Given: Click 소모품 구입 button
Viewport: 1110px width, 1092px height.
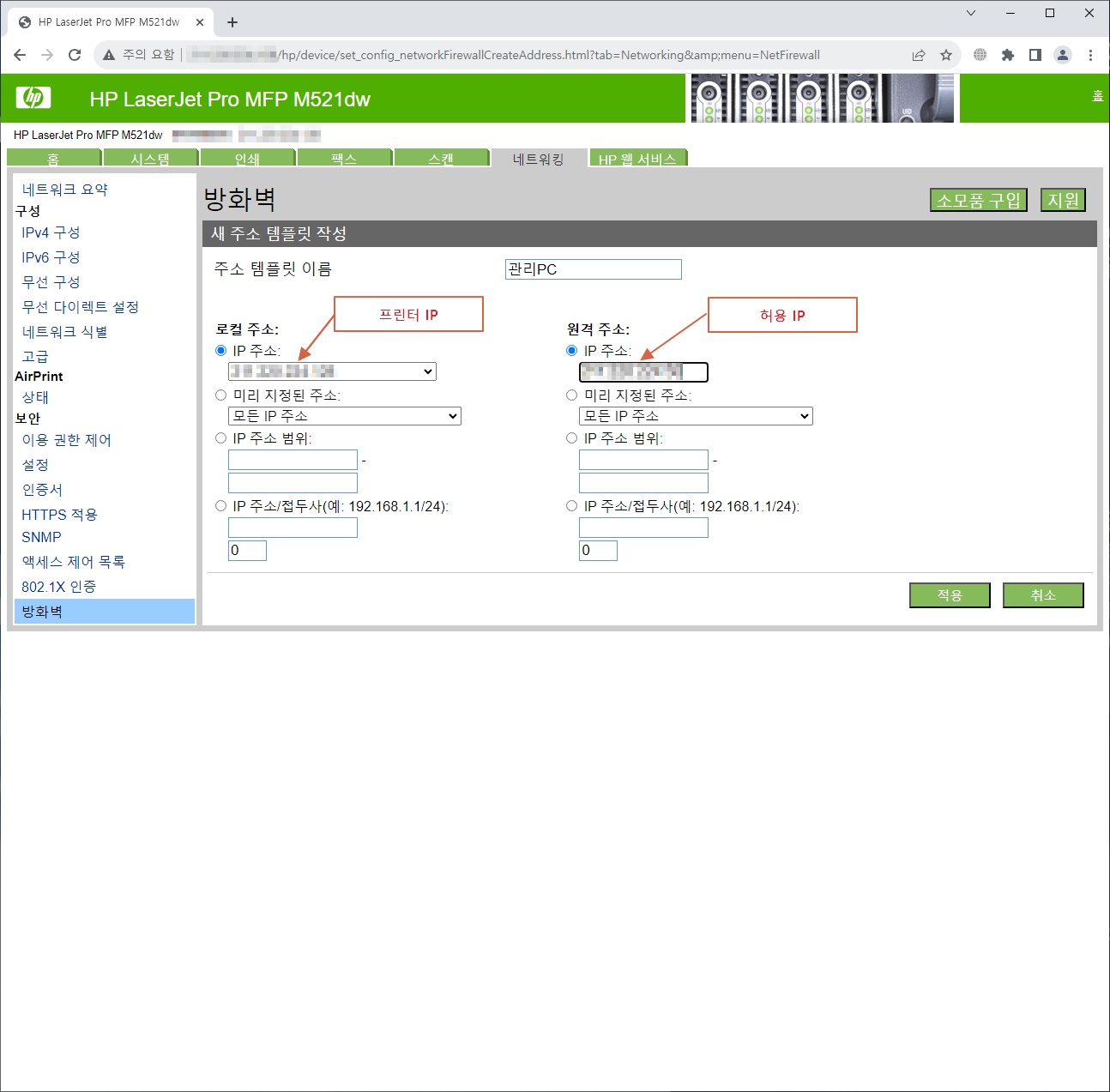Looking at the screenshot, I should pyautogui.click(x=979, y=200).
